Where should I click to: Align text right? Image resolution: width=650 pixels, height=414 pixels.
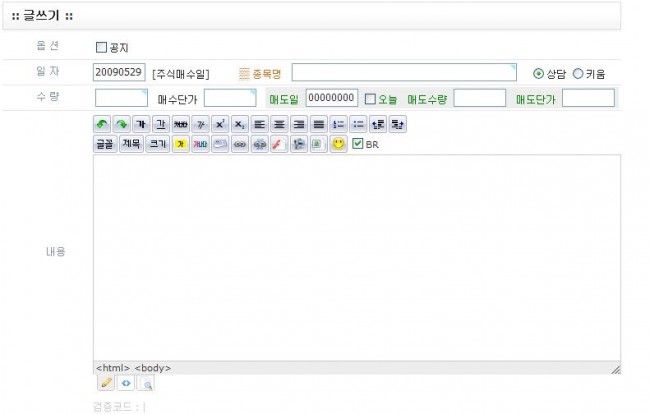tap(299, 124)
